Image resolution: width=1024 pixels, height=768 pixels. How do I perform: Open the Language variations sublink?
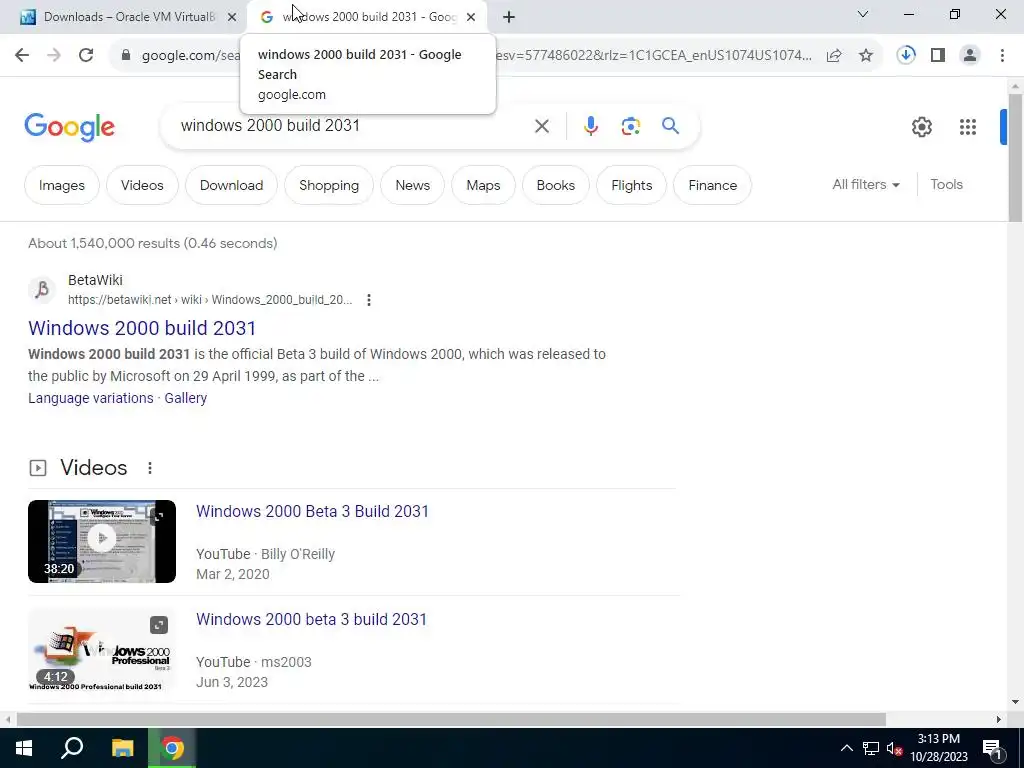pyautogui.click(x=91, y=398)
